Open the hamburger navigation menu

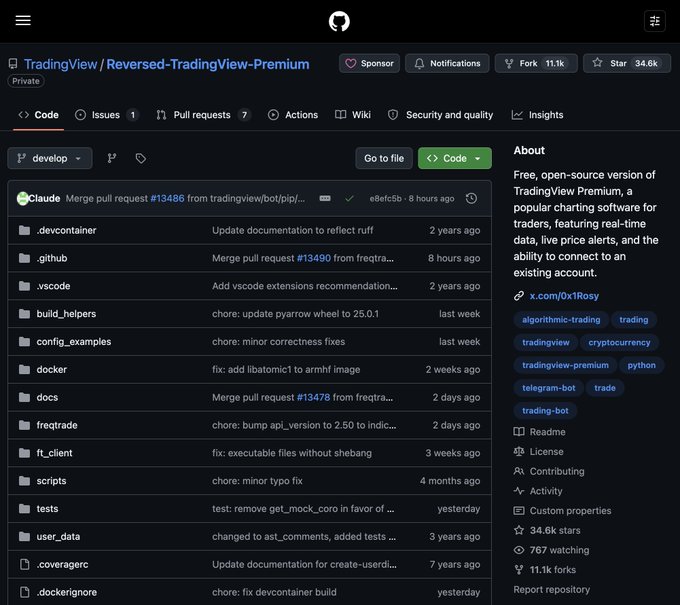point(23,20)
